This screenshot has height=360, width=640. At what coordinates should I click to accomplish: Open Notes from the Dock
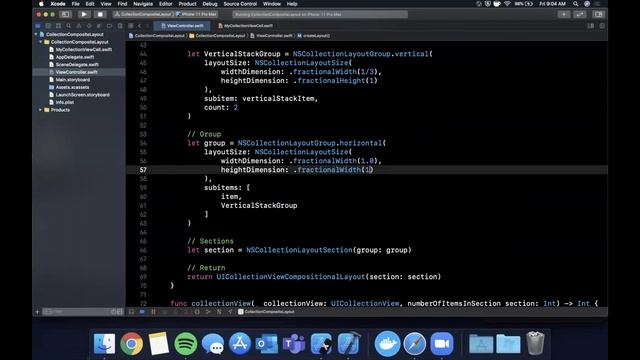(158, 343)
